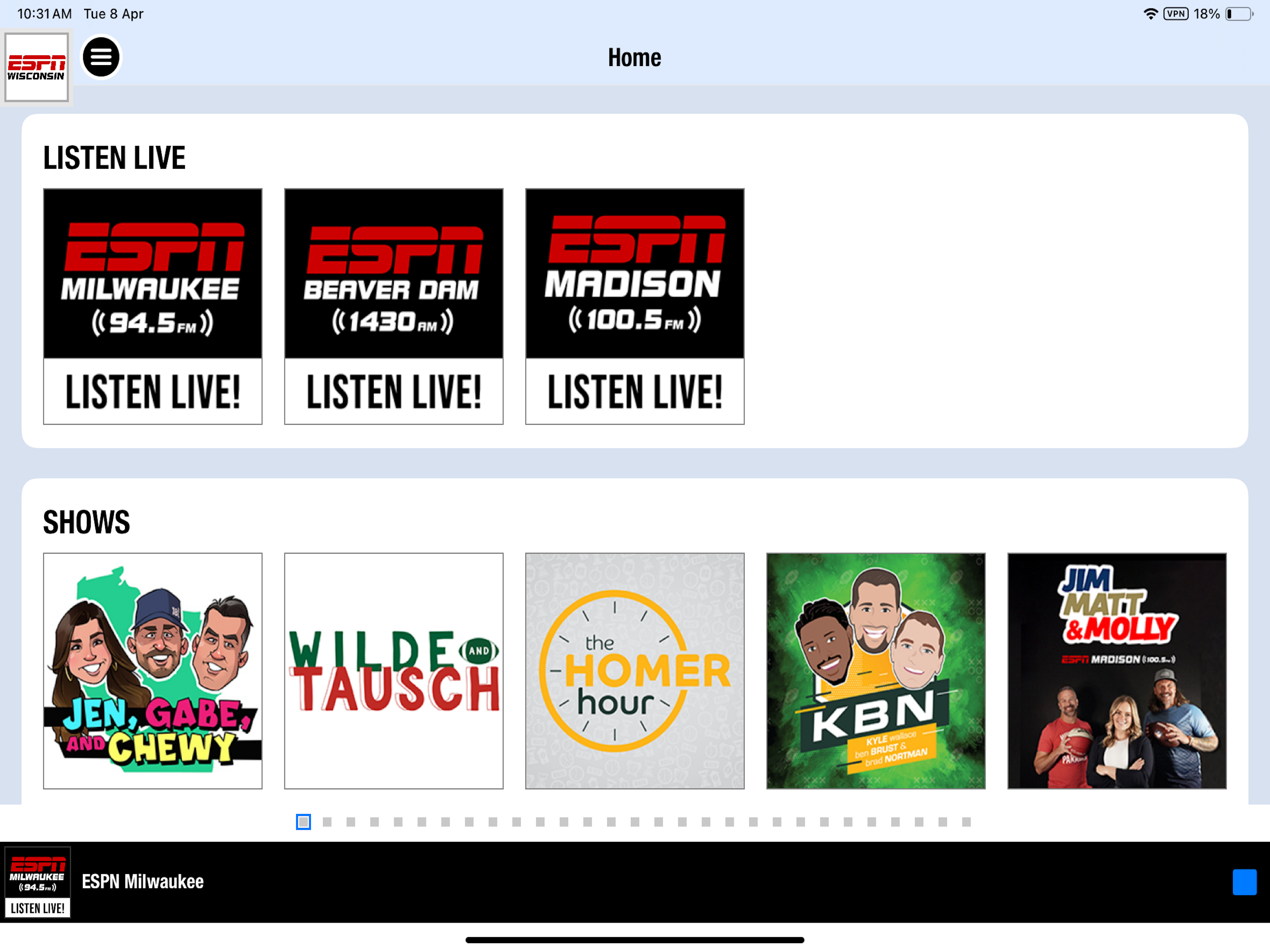Listen live to ESPN Milwaukee 94.5 FM
The width and height of the screenshot is (1270, 952).
click(153, 306)
